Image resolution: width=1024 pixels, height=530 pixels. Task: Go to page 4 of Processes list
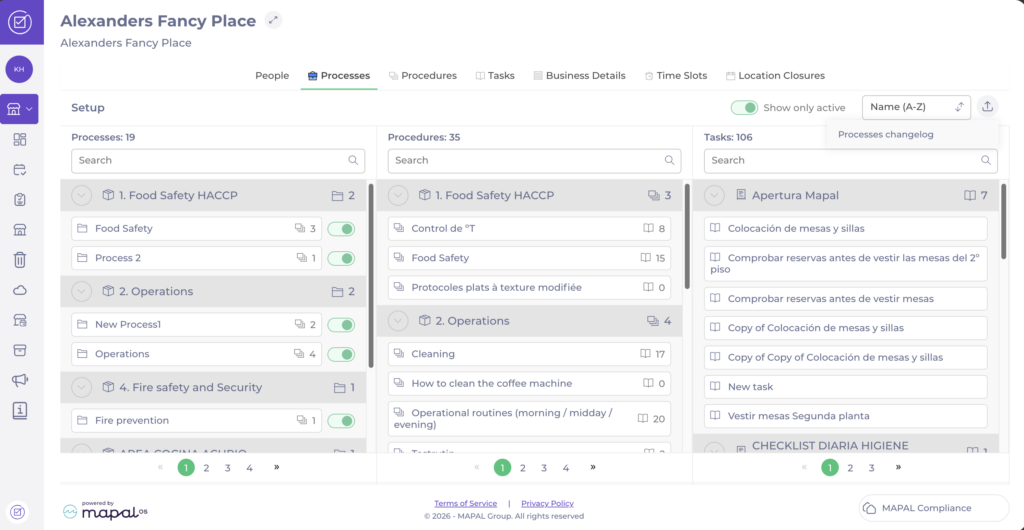point(249,467)
